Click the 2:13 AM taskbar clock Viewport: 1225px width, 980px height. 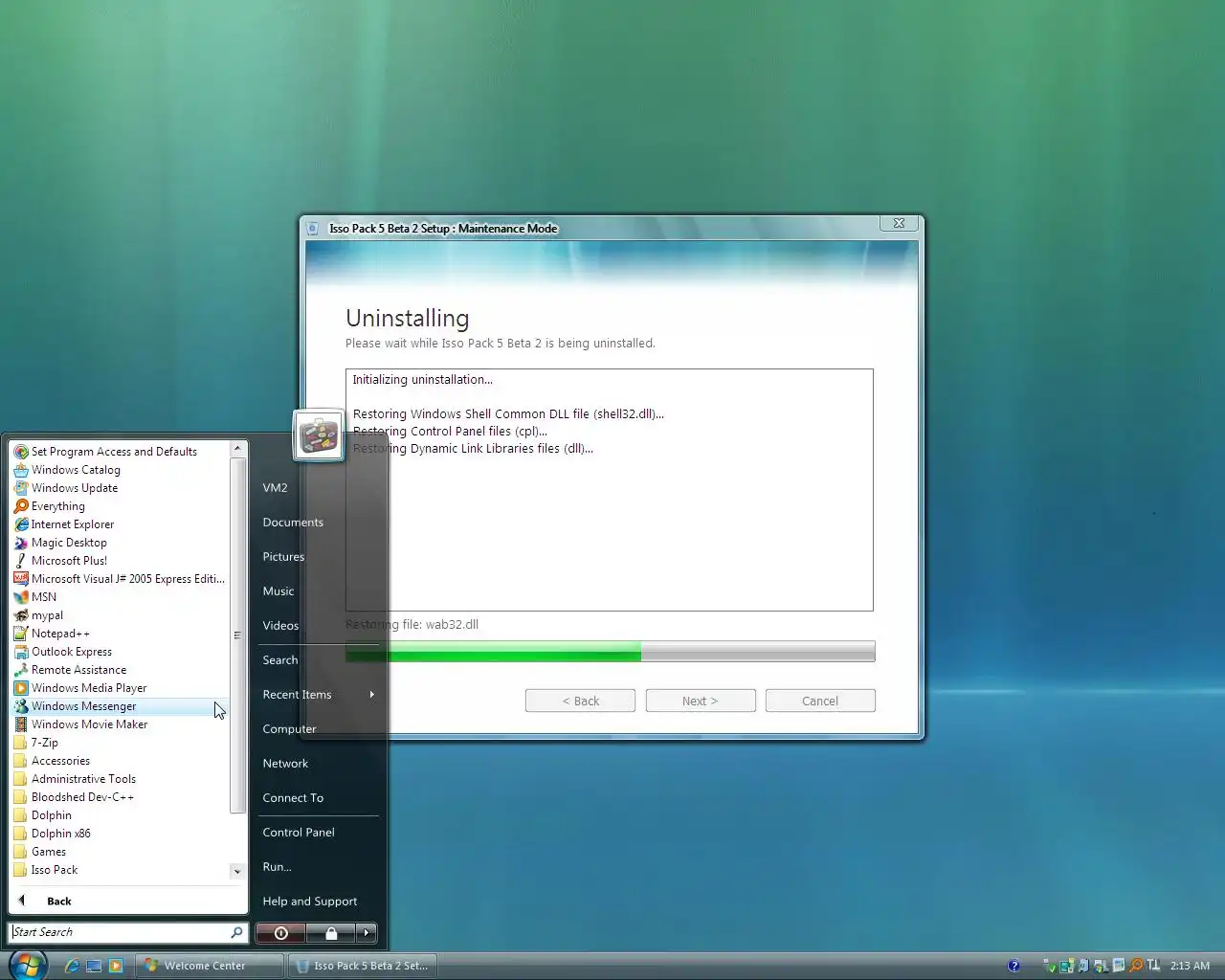1190,966
